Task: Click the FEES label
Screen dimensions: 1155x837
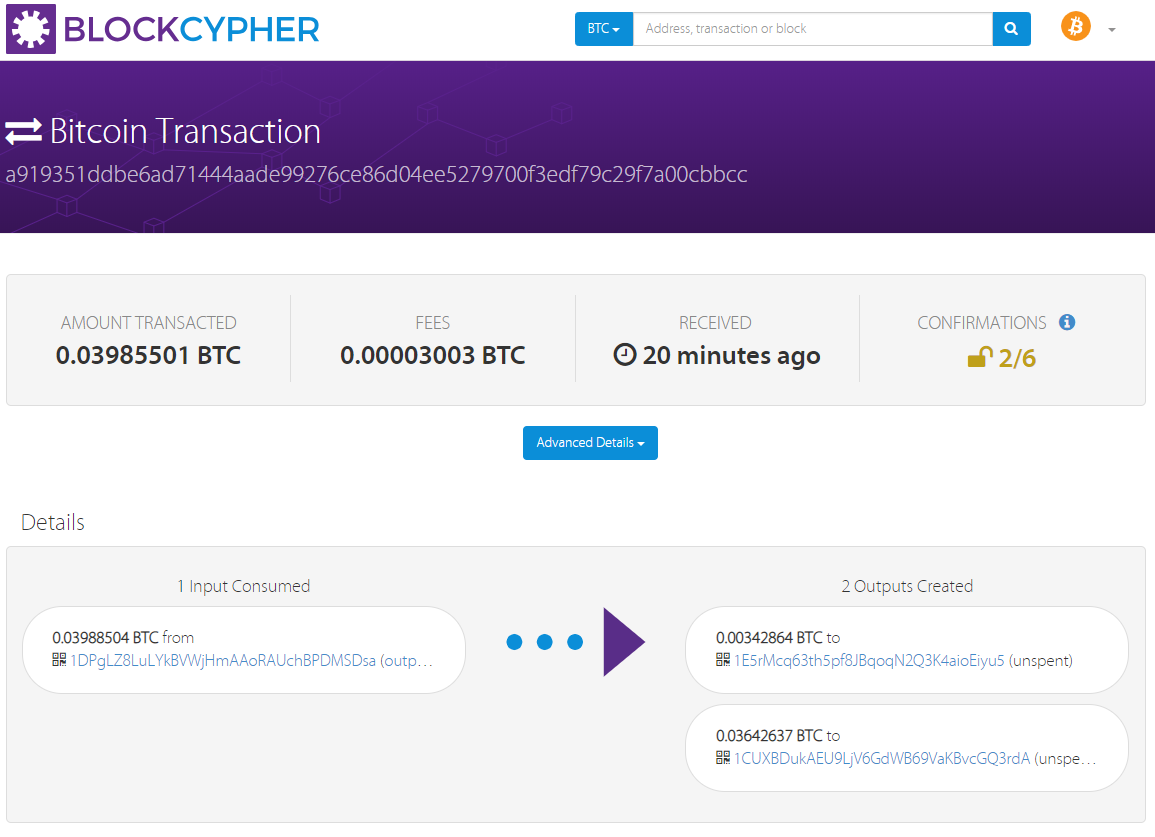Action: pos(433,323)
